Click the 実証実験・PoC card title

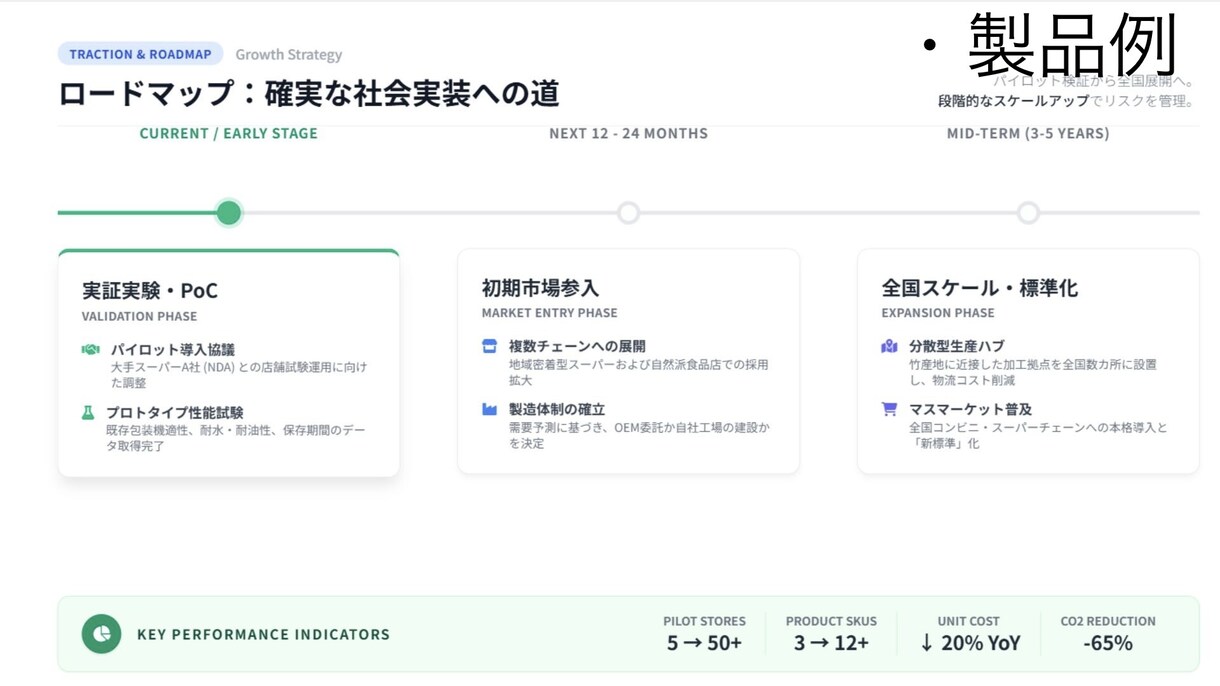click(x=150, y=291)
